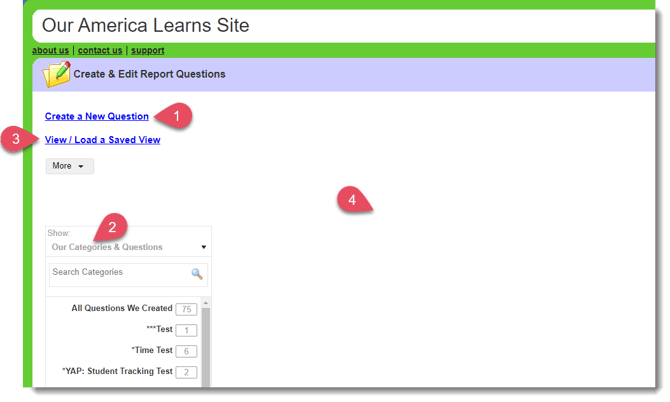The image size is (670, 402).
Task: Open 'View / Load a Saved View'
Action: click(102, 140)
